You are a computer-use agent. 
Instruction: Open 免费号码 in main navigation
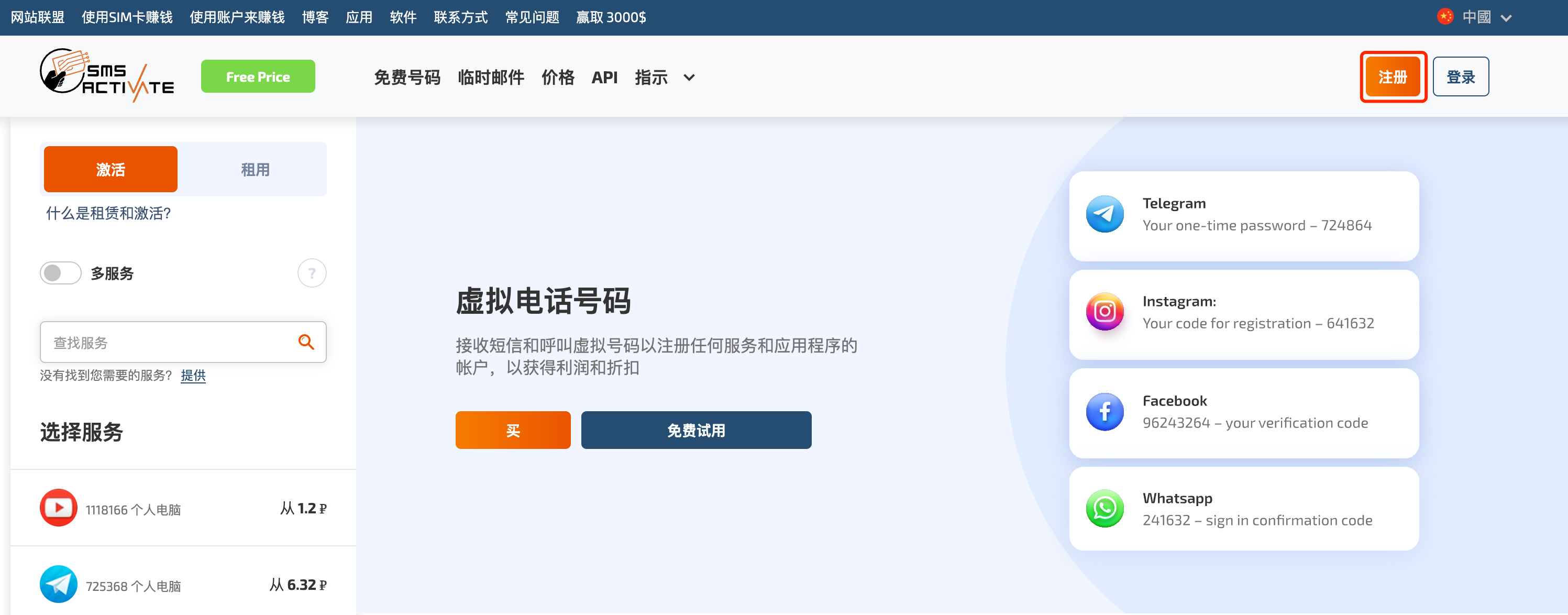coord(407,78)
